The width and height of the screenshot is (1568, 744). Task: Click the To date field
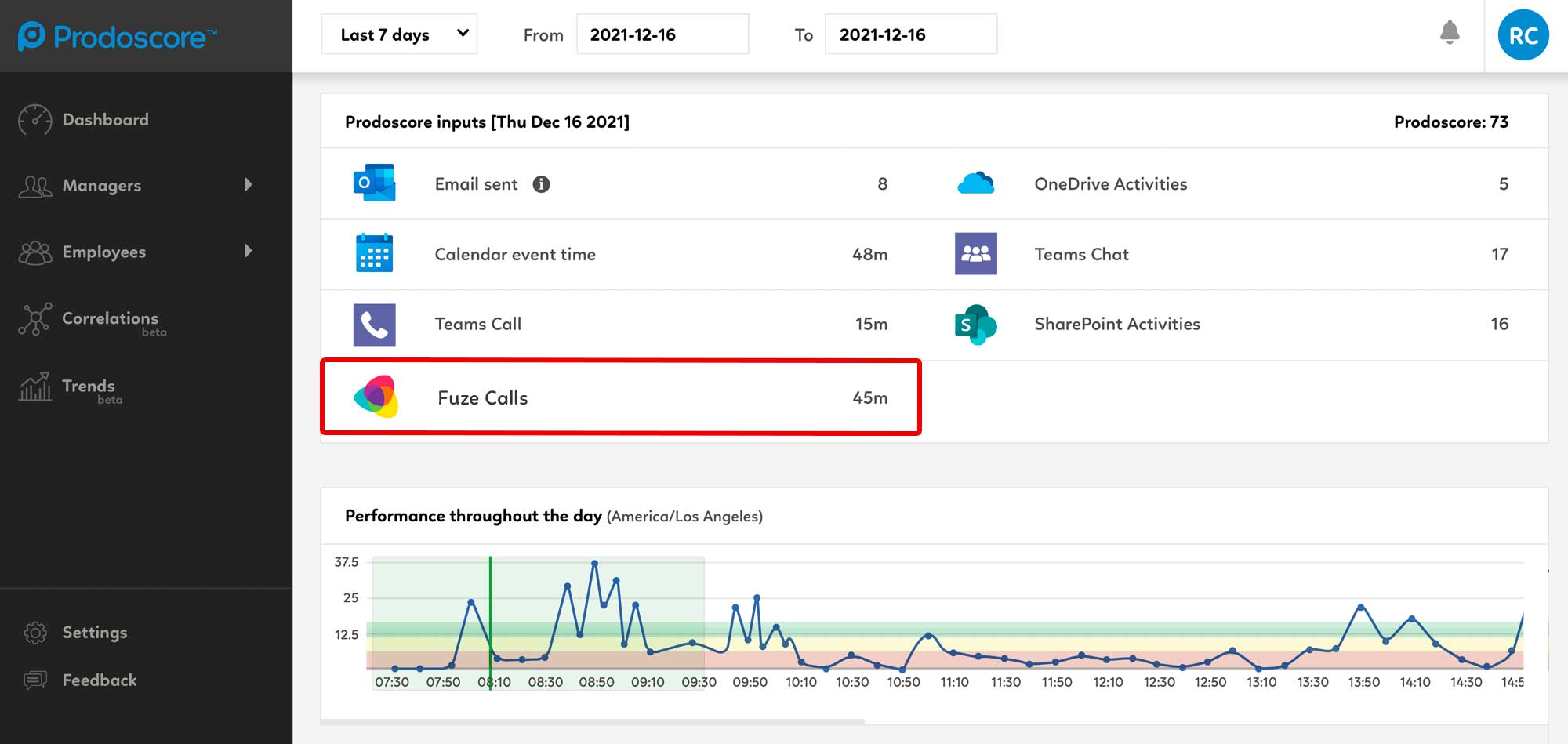tap(911, 34)
